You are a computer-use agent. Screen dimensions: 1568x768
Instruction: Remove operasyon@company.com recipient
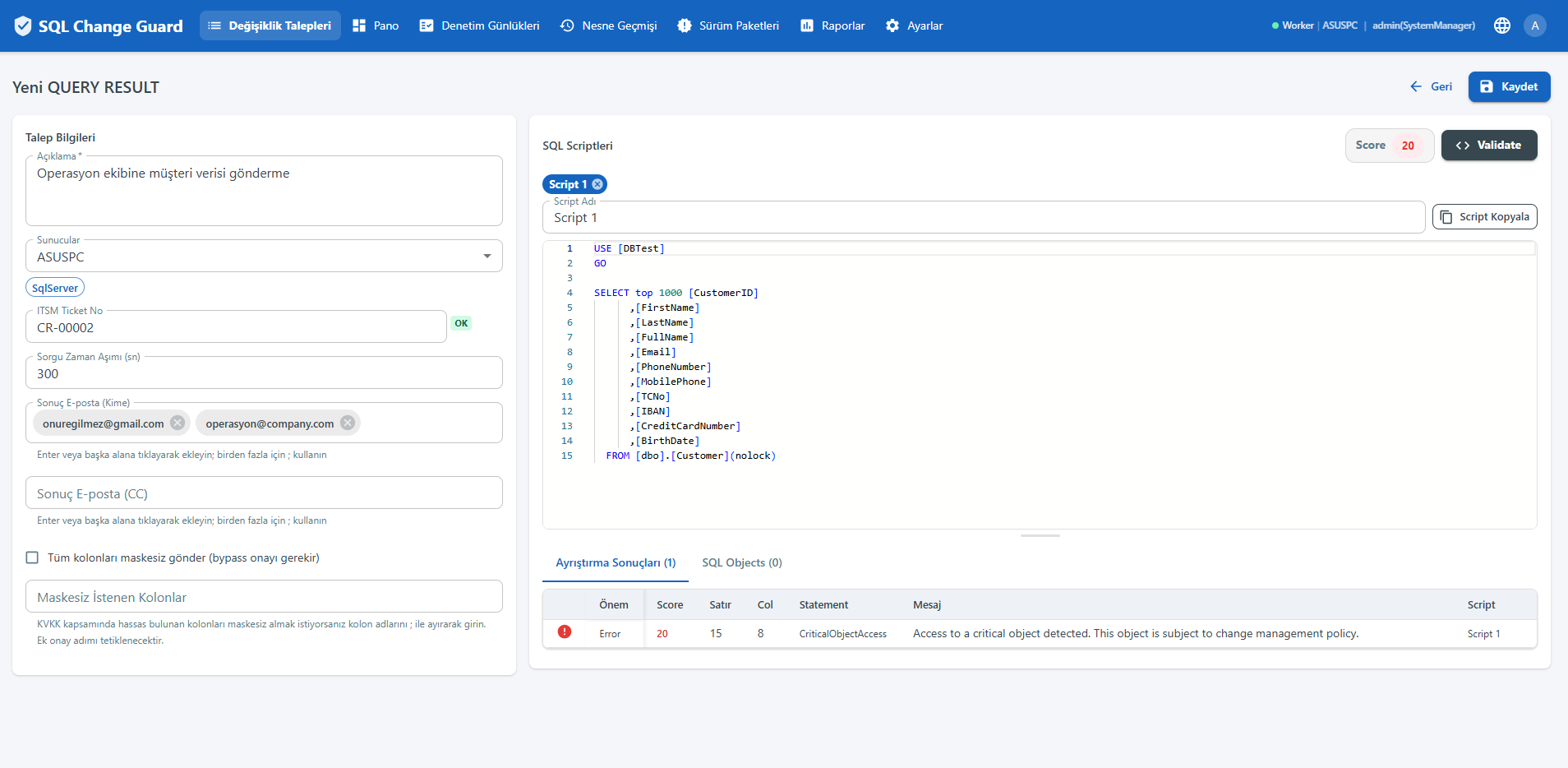tap(348, 423)
